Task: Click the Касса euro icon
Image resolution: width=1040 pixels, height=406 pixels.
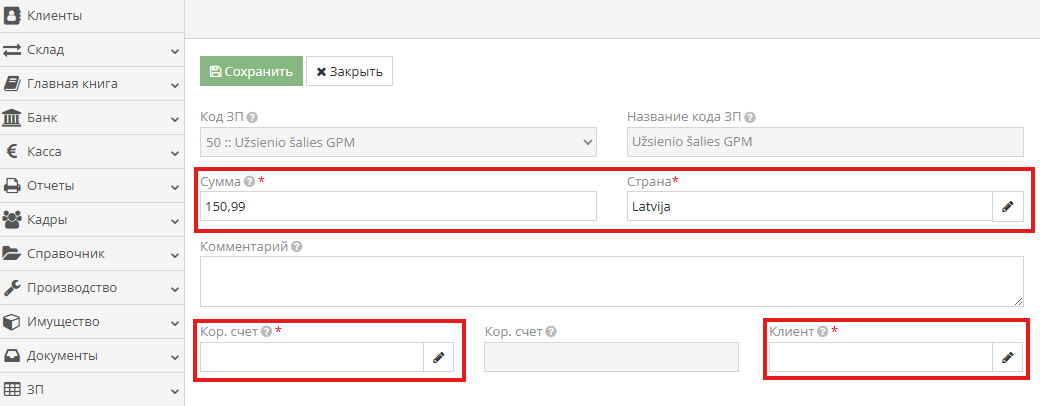Action: (12, 152)
